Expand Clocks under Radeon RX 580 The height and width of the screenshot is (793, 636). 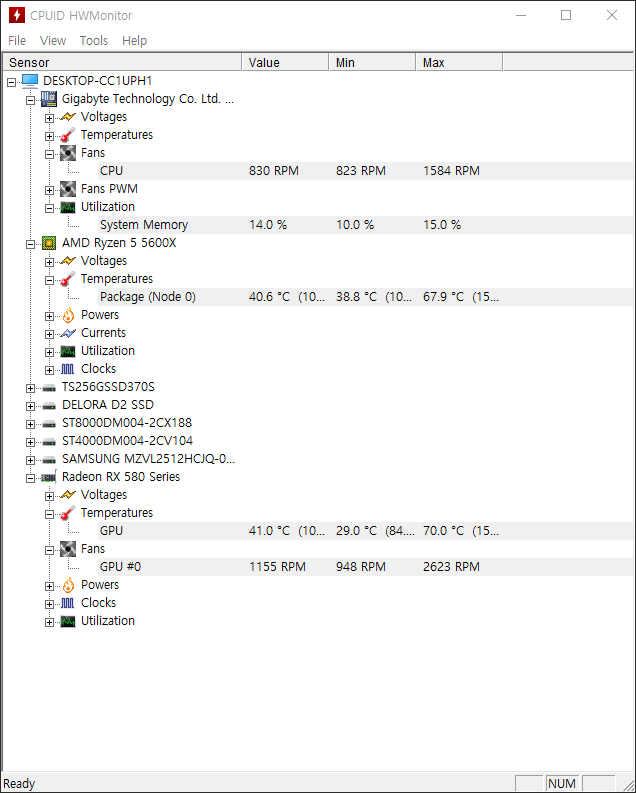tap(49, 604)
